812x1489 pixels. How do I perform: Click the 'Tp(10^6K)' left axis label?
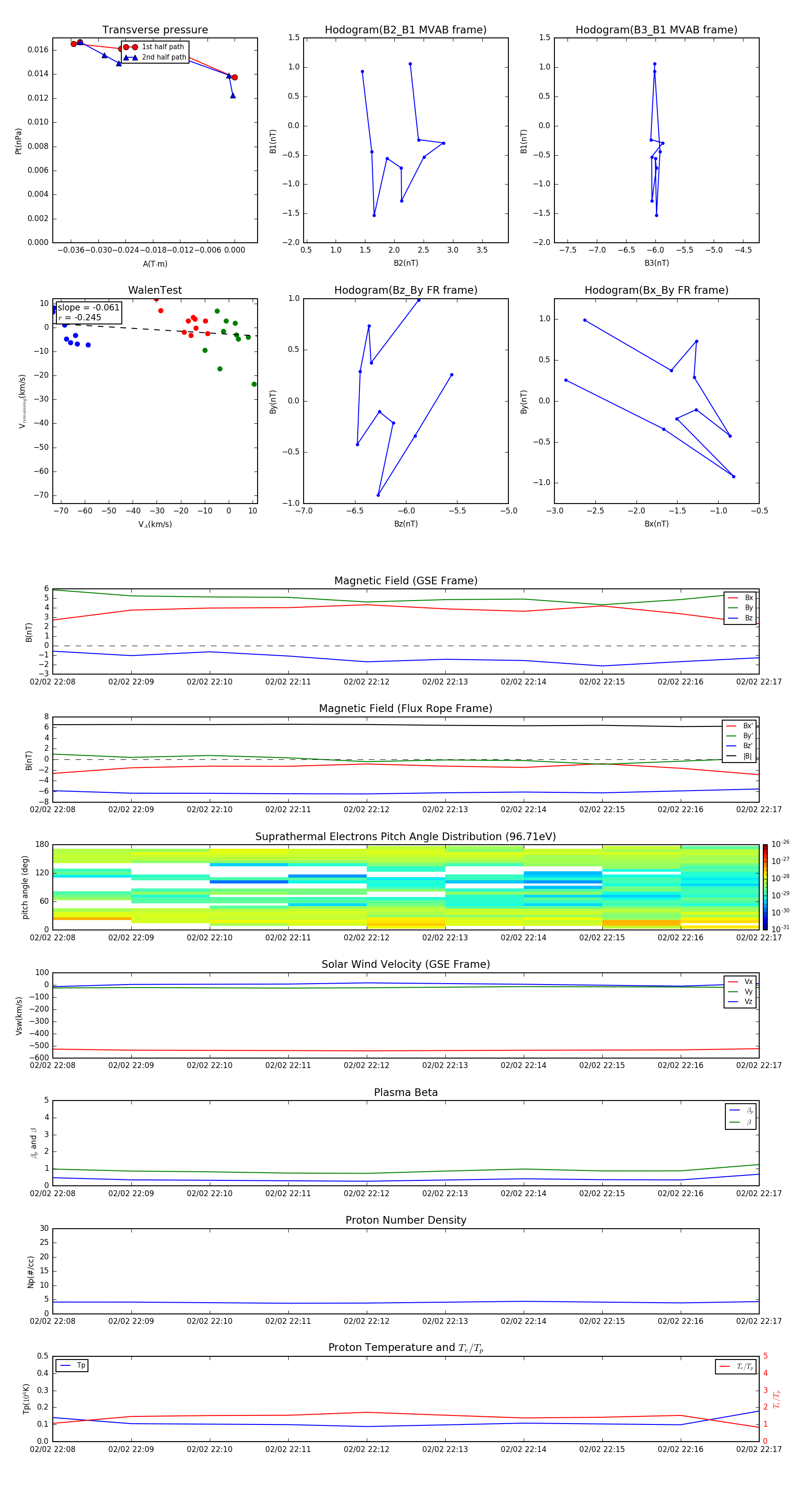(27, 1399)
